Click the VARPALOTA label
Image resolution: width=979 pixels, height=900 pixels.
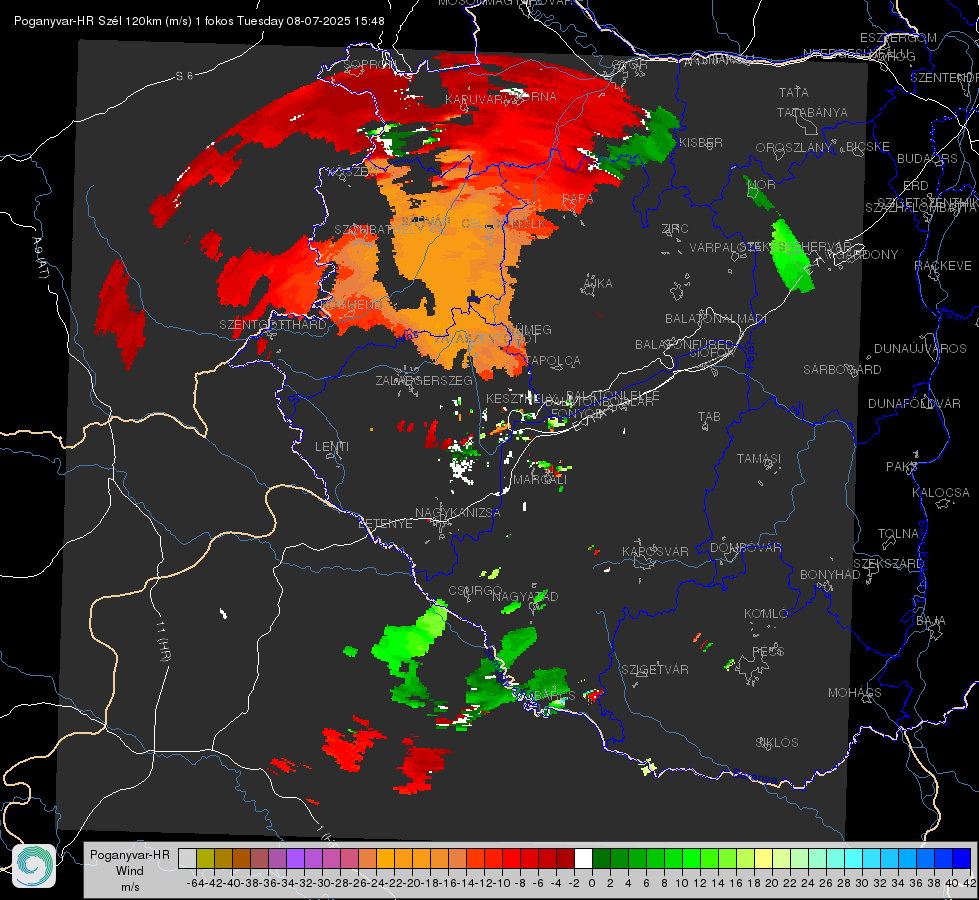(725, 247)
